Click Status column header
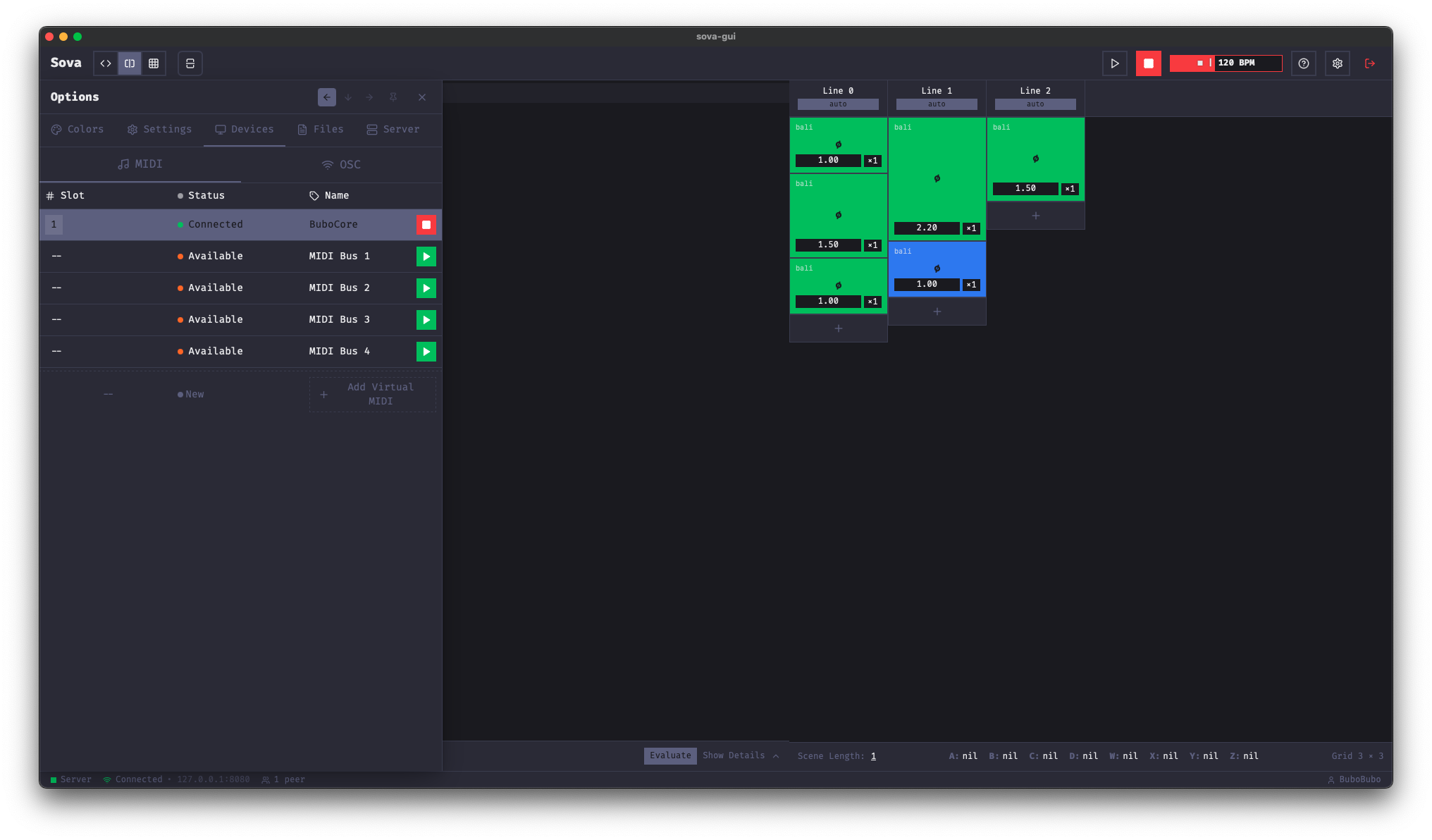The image size is (1432, 840). point(201,196)
